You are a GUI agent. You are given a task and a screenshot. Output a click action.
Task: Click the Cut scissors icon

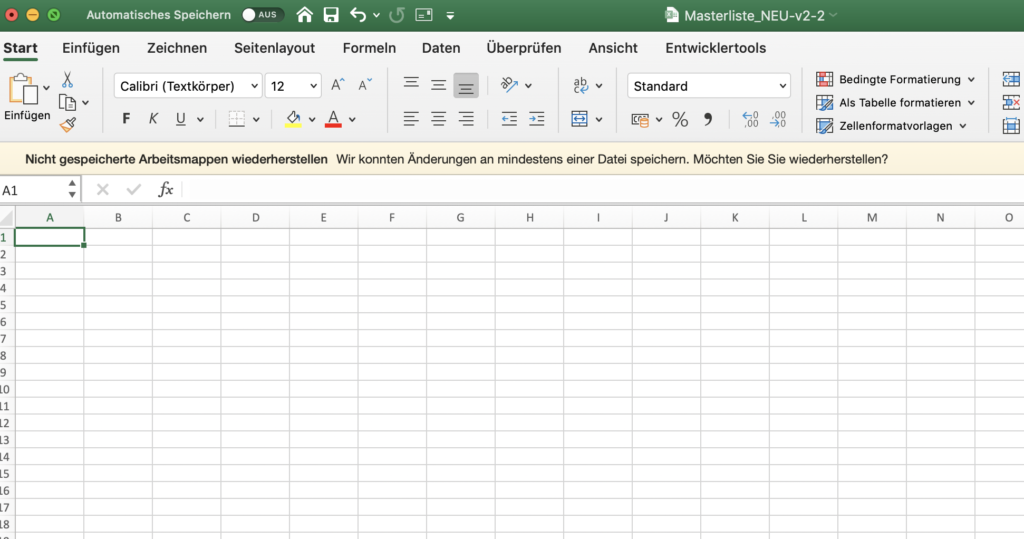pos(67,80)
